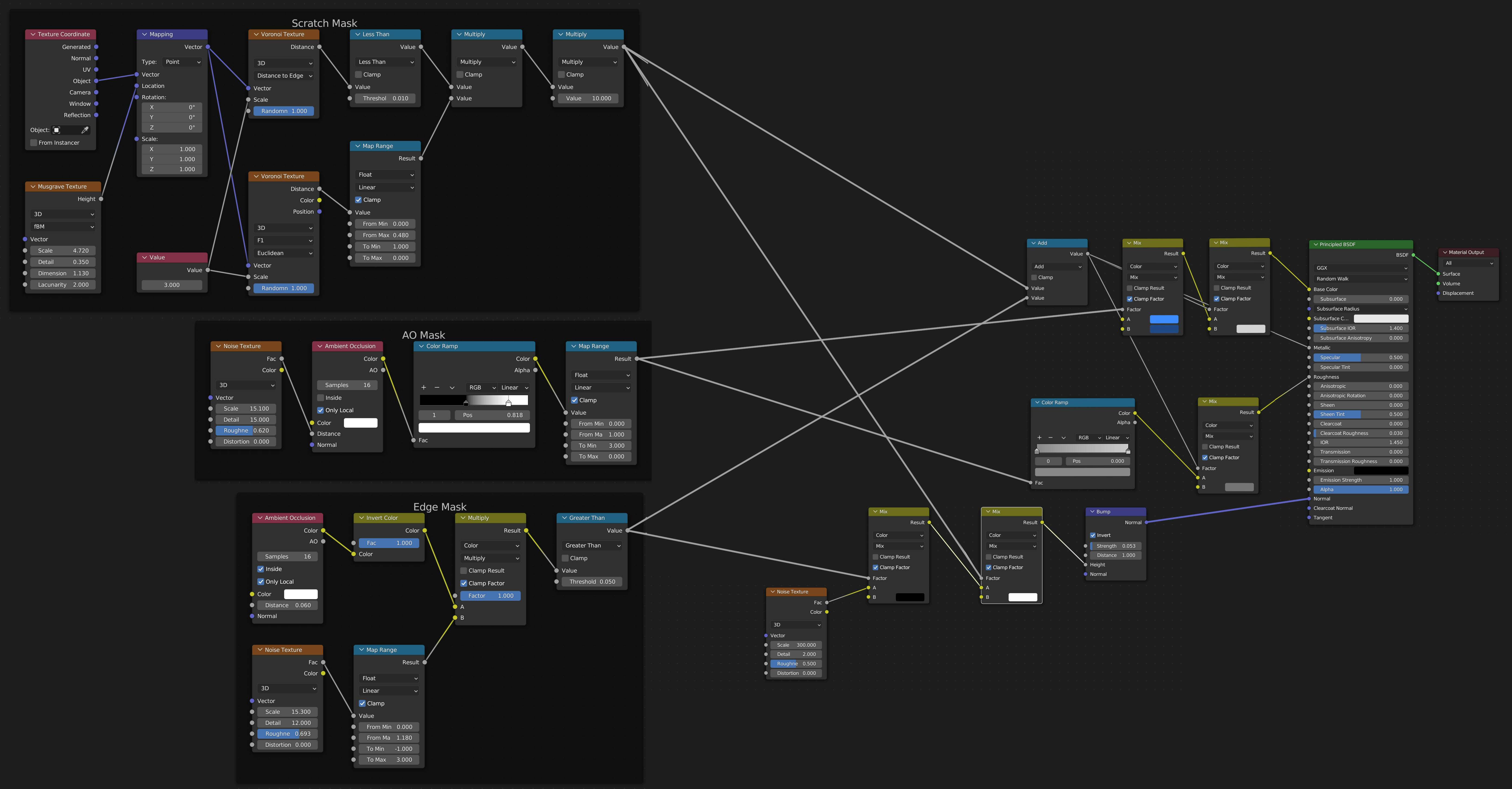Click the Value node 3.000 field
Screen dimensions: 1512x789
(x=171, y=285)
